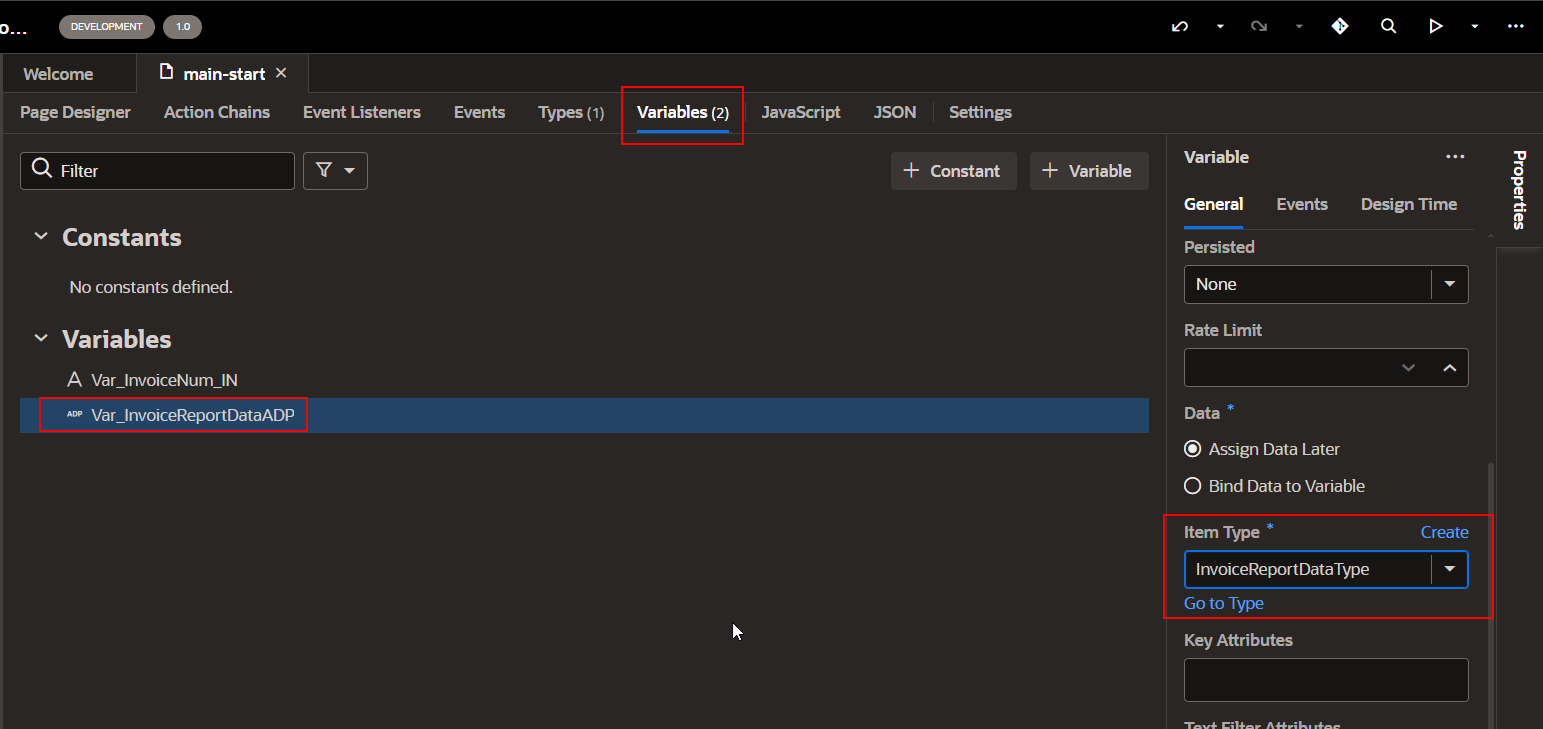The height and width of the screenshot is (729, 1543).
Task: Switch to the Events properties tab
Action: coord(1302,204)
